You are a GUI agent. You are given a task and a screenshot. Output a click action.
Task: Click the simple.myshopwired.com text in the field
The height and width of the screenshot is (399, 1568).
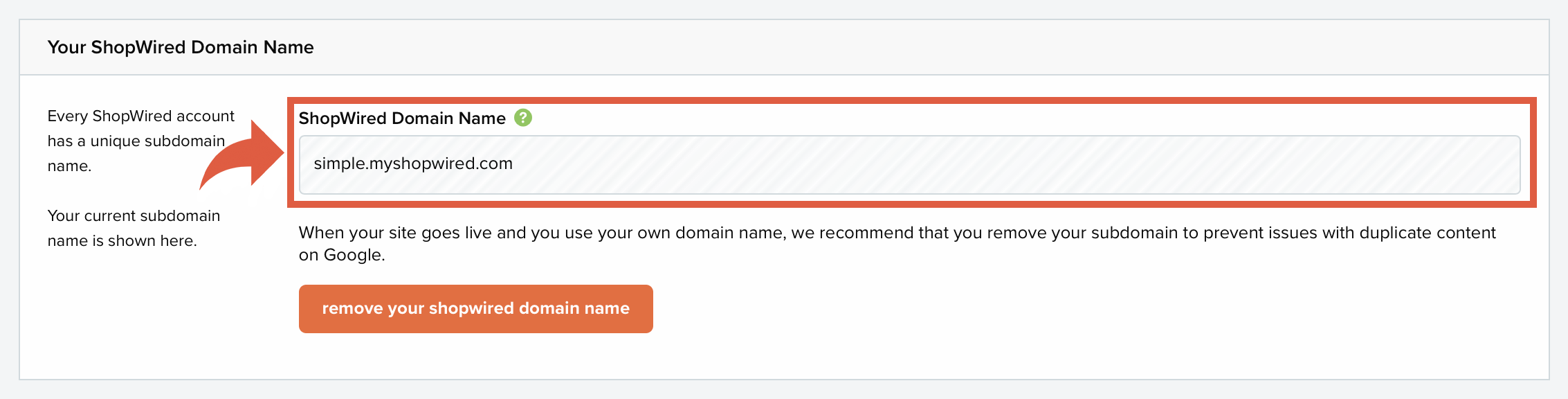[x=413, y=163]
